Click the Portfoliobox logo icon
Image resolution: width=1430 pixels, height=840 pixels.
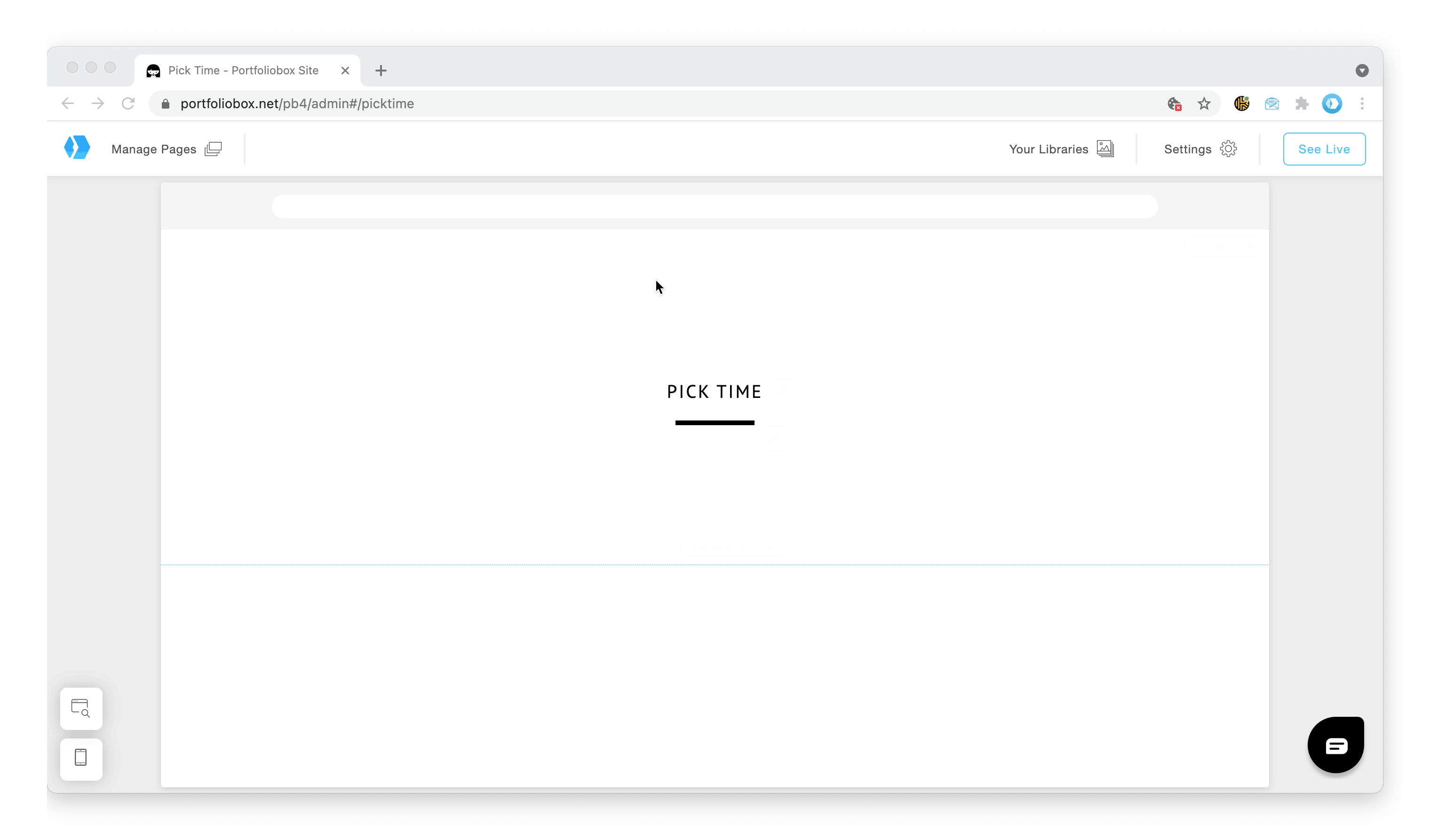tap(77, 148)
